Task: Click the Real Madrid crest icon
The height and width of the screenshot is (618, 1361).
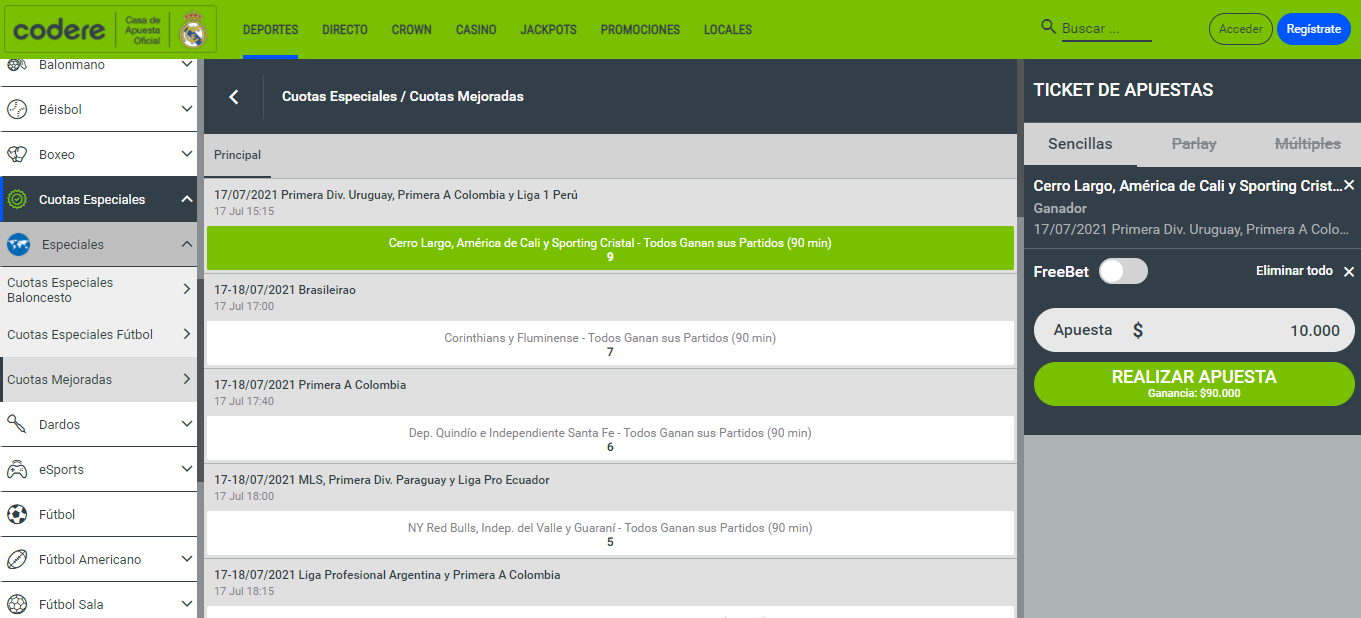Action: (192, 30)
